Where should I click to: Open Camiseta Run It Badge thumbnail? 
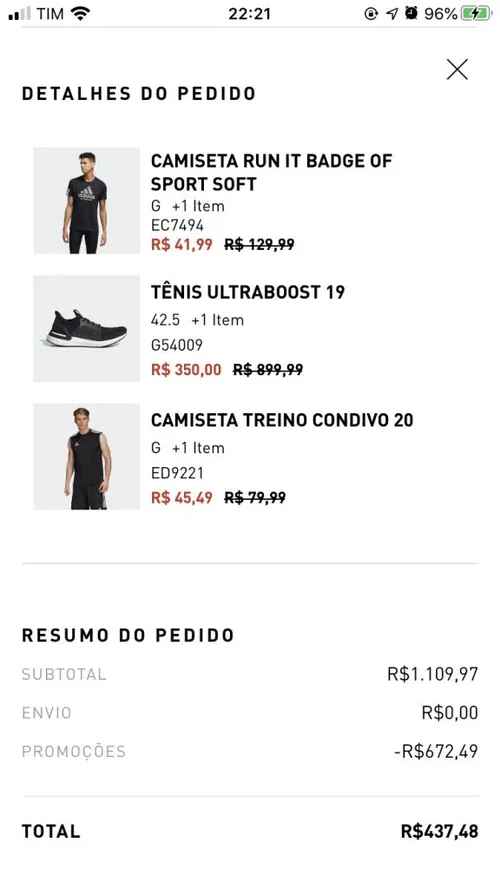[x=87, y=201]
